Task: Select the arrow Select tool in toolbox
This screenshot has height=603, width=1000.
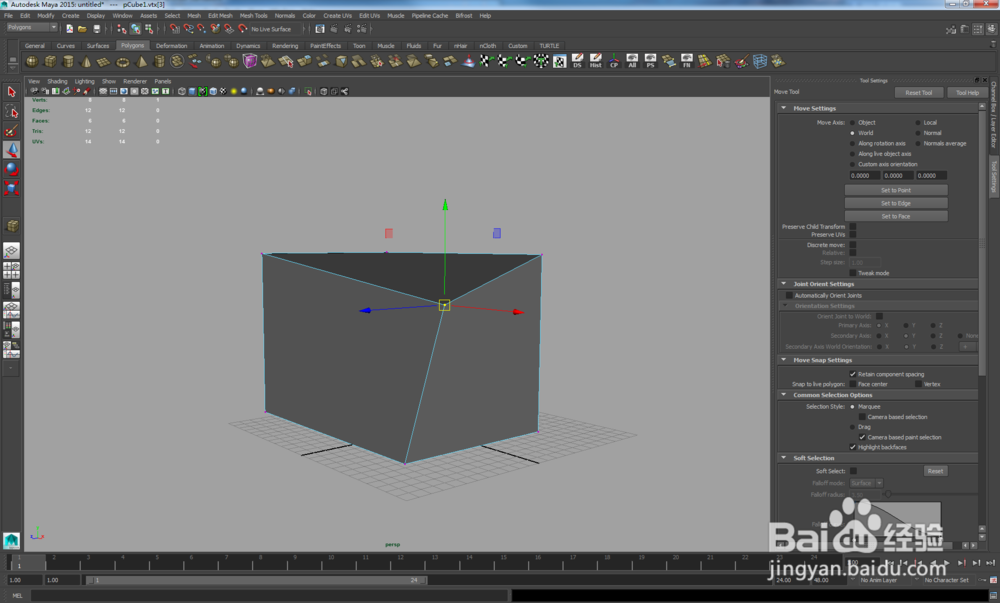Action: coord(11,92)
